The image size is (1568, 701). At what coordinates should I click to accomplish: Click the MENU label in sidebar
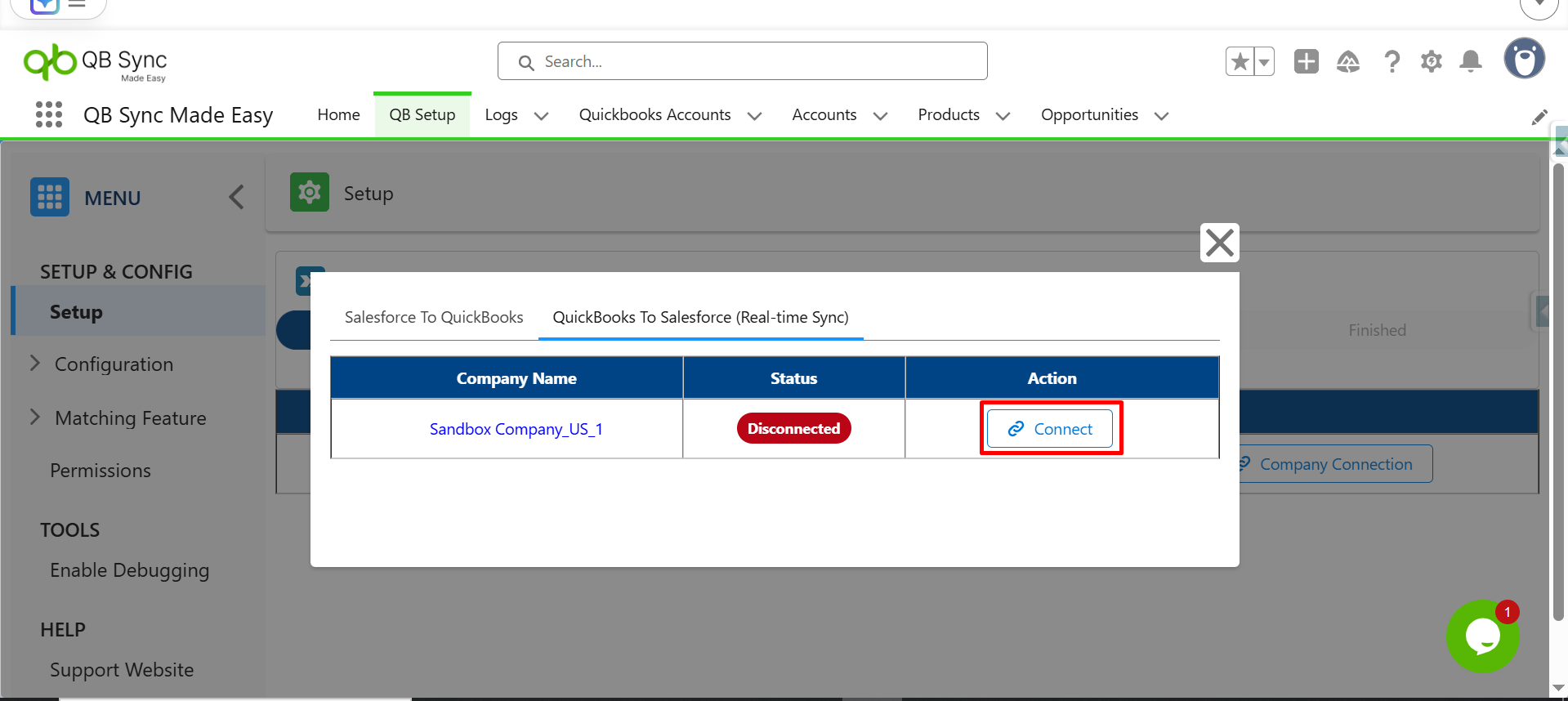[x=113, y=198]
